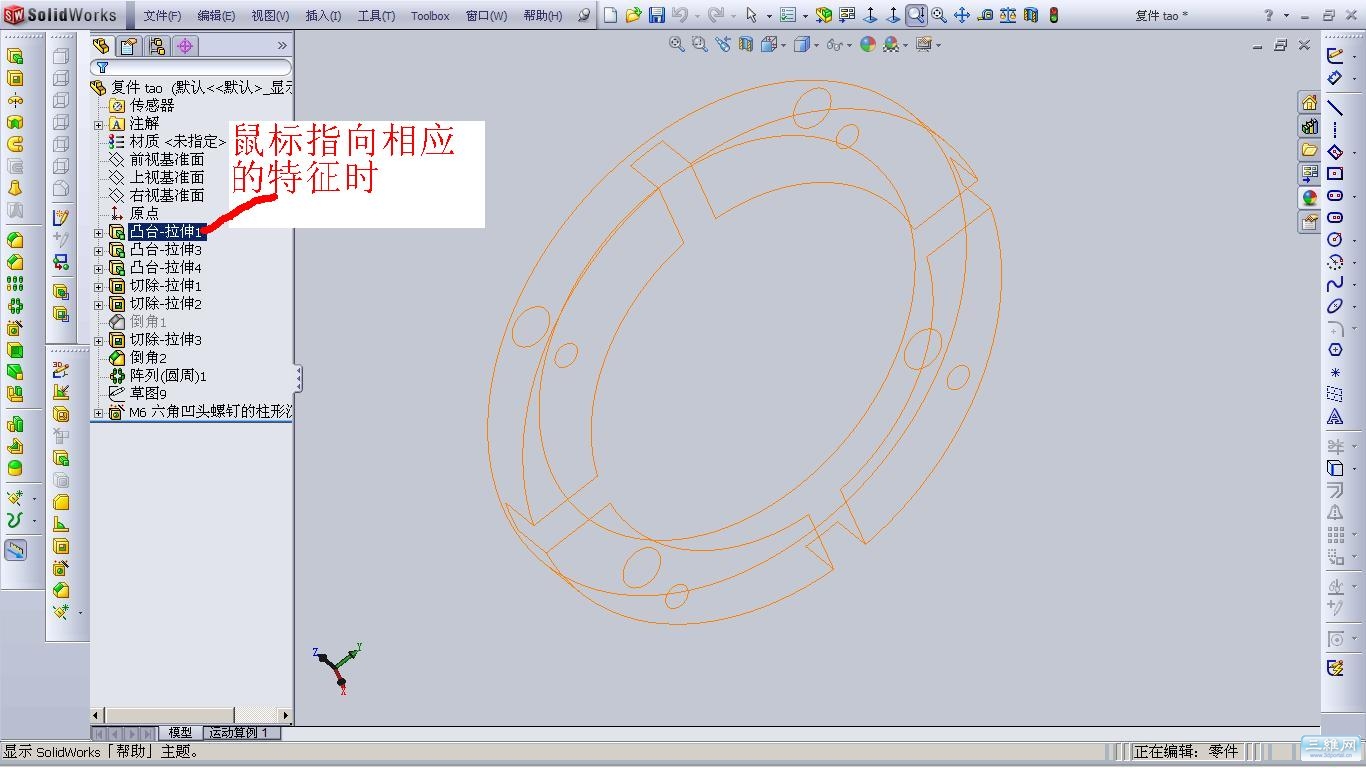Select the Polygon sketch tool
1366x768 pixels.
tap(1335, 350)
